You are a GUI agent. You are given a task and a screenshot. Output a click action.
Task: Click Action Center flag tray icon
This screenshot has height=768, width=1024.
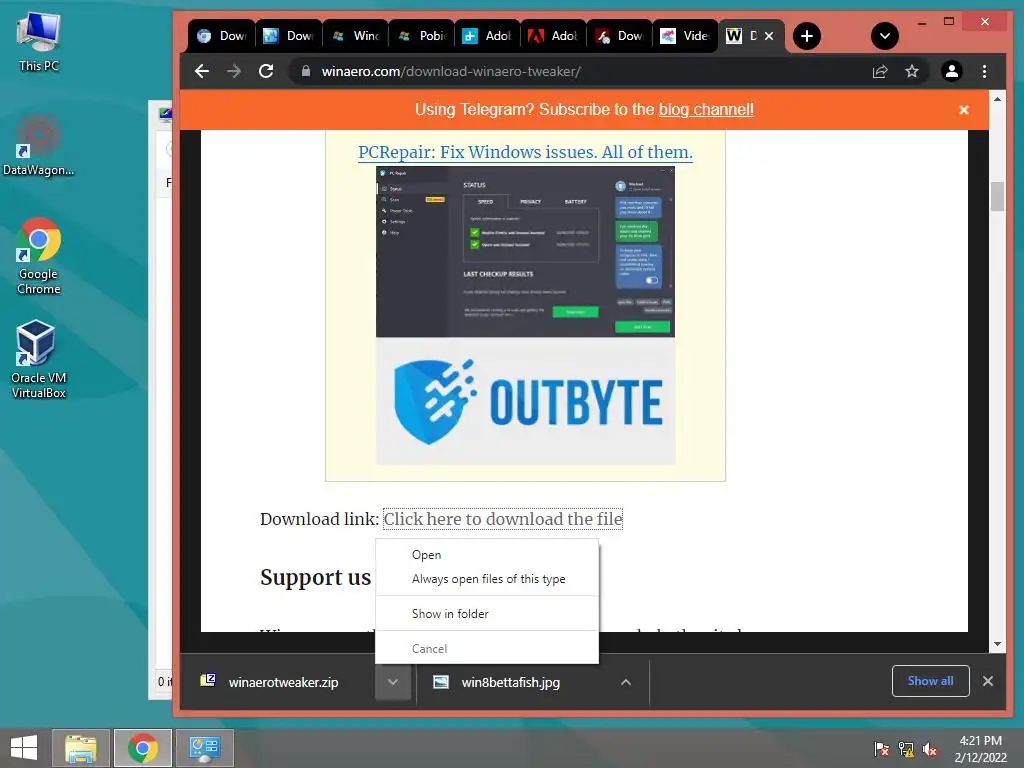(x=882, y=749)
